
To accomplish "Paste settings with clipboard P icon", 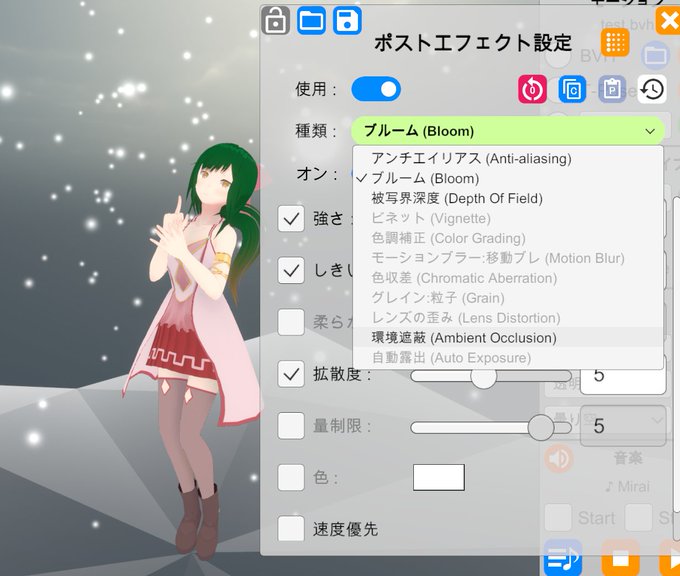I will tap(612, 89).
